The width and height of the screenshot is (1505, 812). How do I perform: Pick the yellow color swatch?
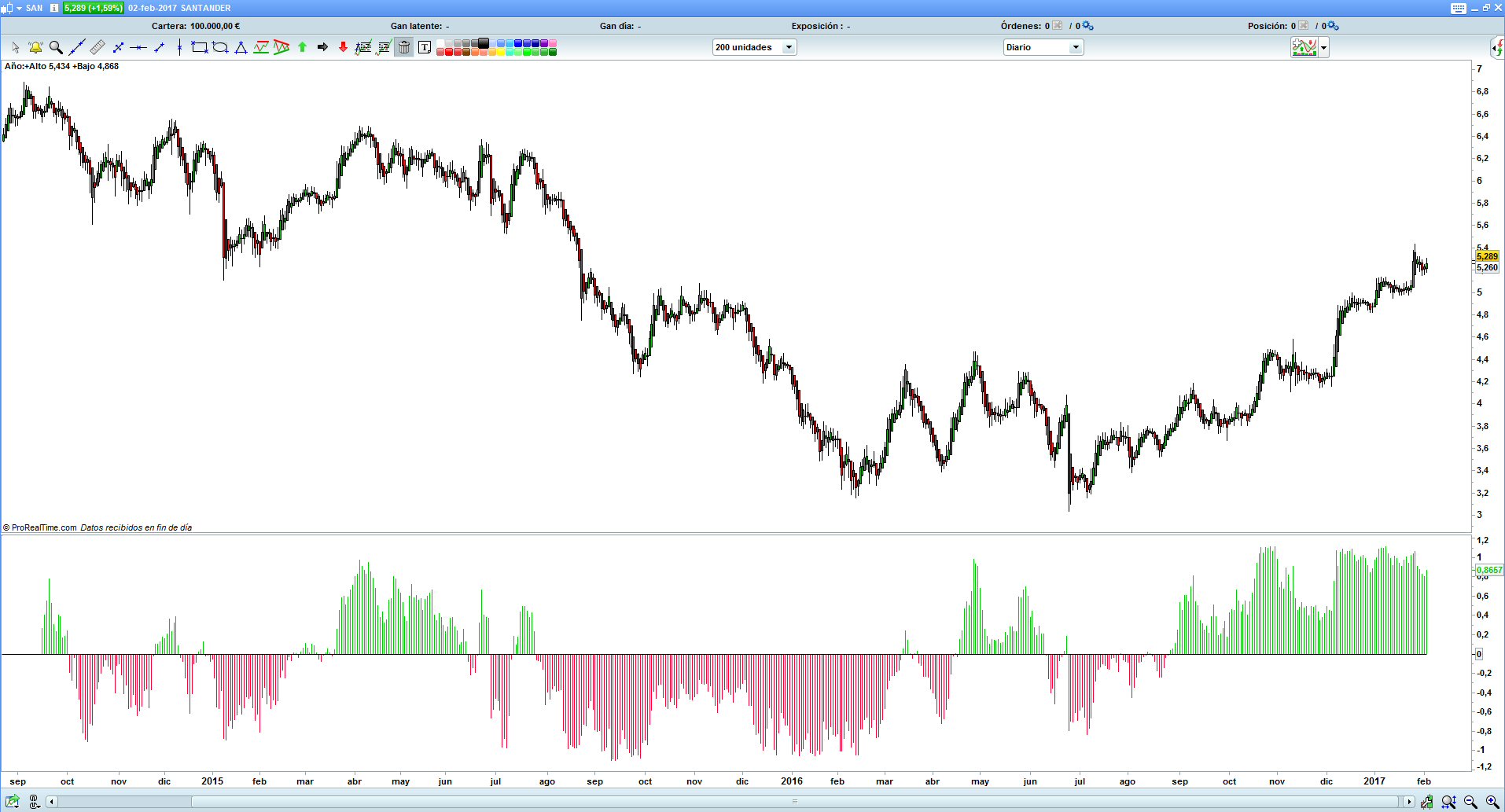pos(501,52)
